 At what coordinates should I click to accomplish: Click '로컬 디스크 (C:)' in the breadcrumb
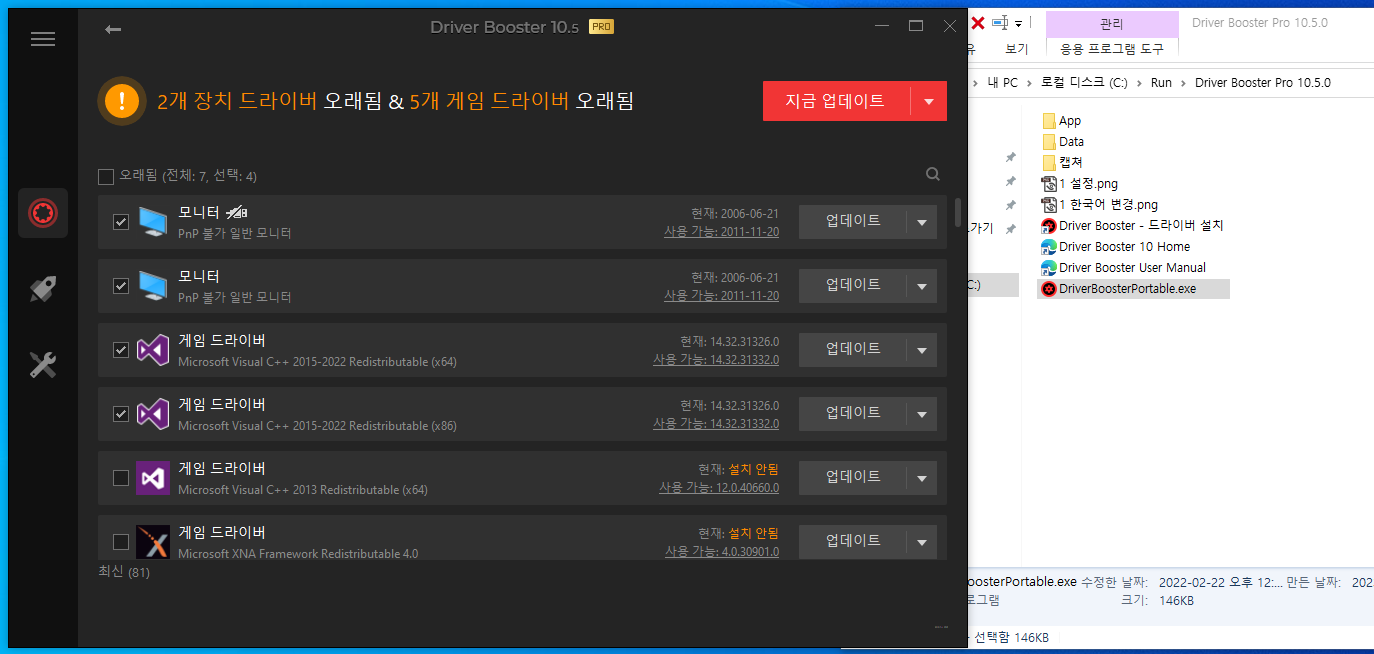1085,83
